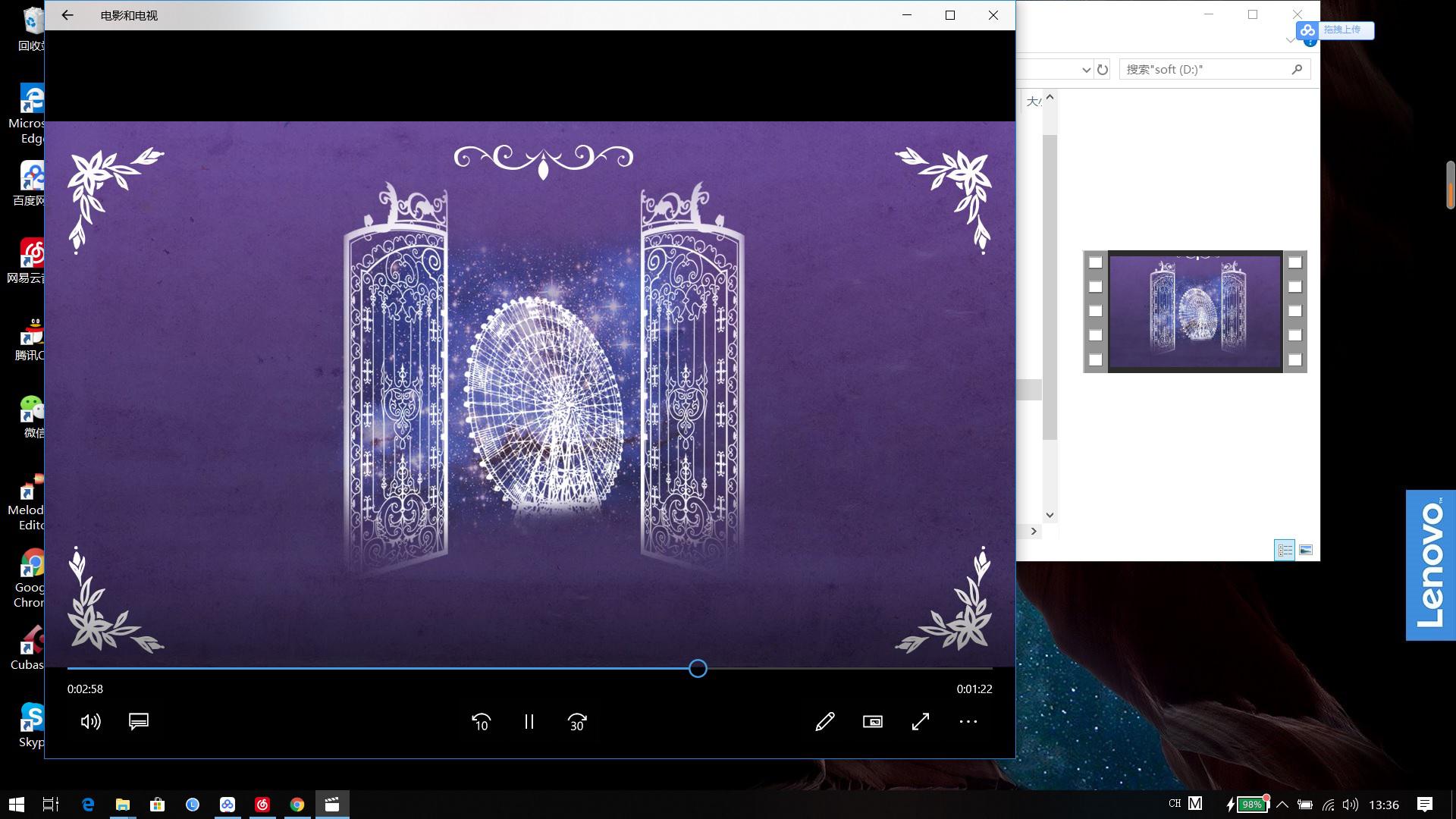The height and width of the screenshot is (819, 1456).
Task: Click the back navigation arrow
Action: [x=67, y=15]
